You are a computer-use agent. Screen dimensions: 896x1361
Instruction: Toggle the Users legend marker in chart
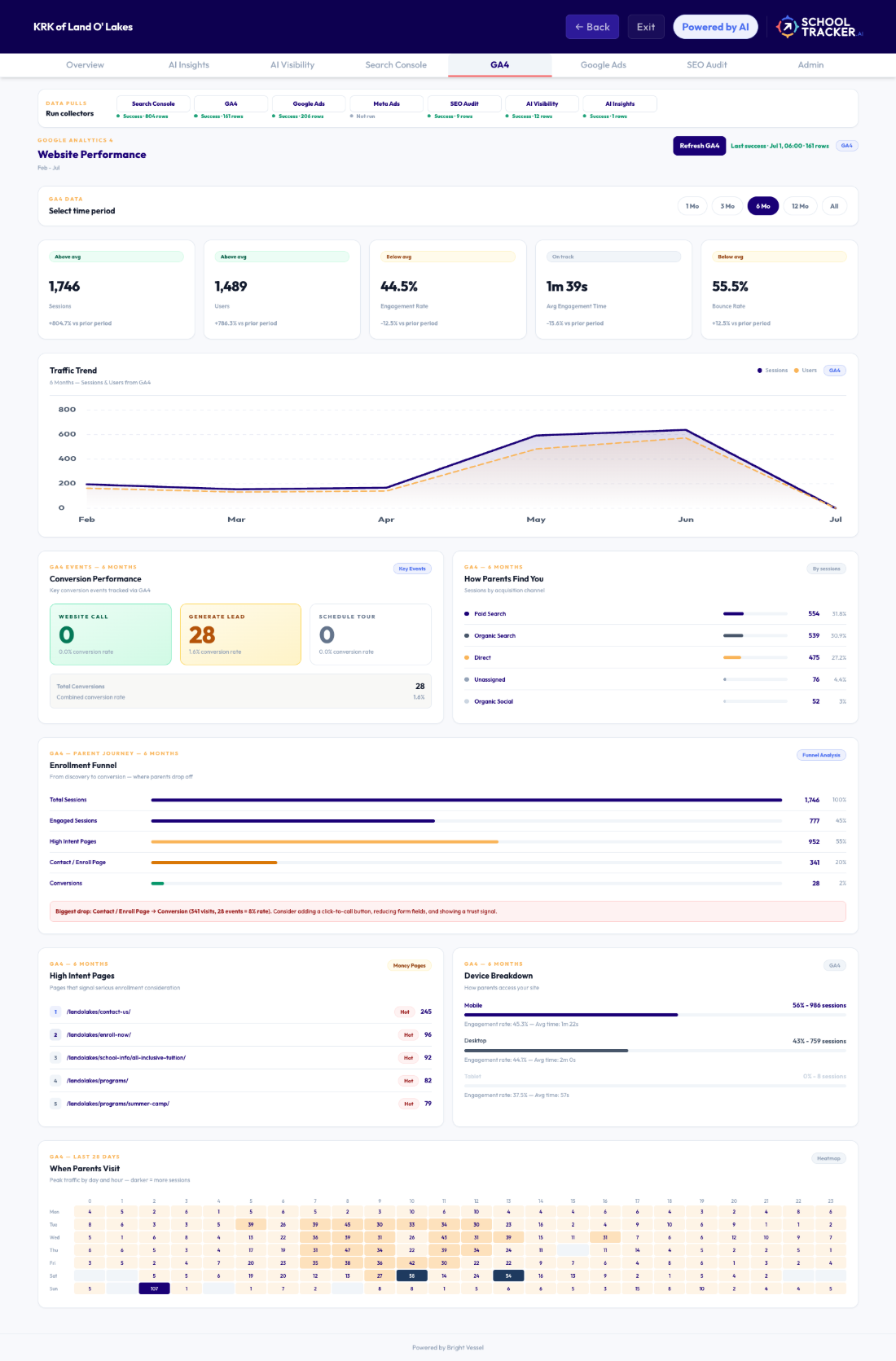click(797, 371)
